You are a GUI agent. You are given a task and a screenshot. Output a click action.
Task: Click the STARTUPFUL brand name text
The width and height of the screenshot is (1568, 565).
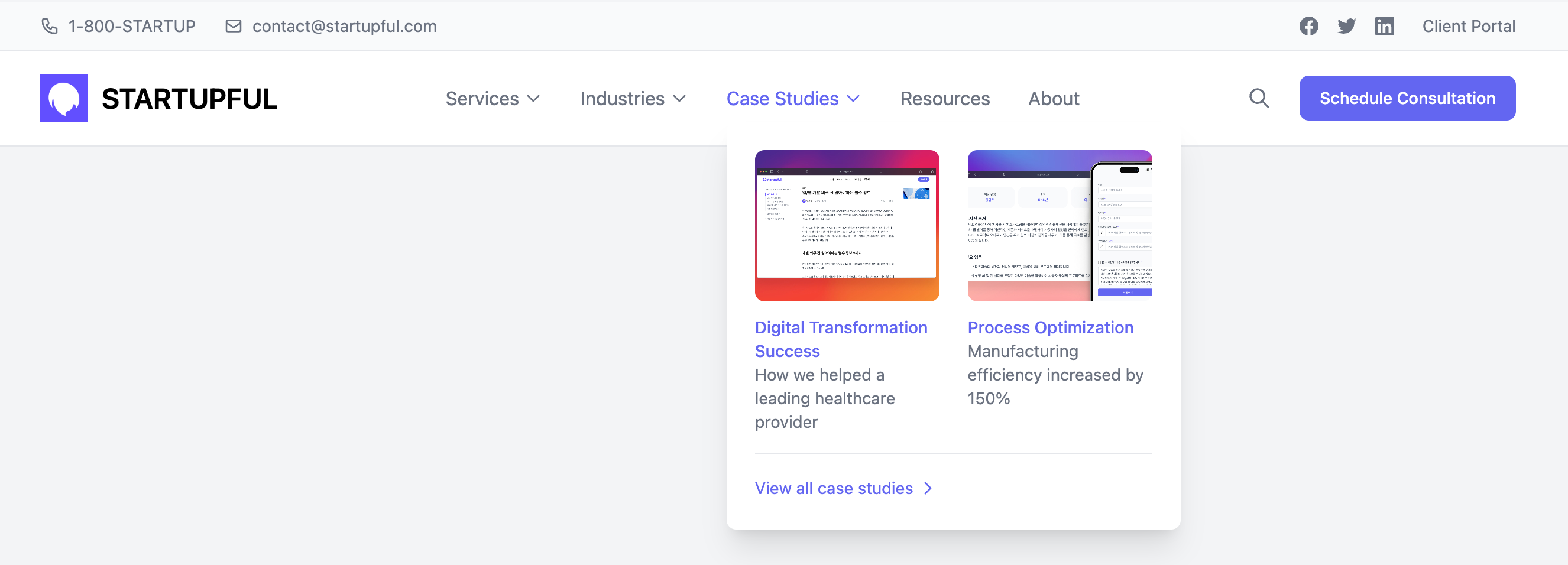pyautogui.click(x=189, y=99)
